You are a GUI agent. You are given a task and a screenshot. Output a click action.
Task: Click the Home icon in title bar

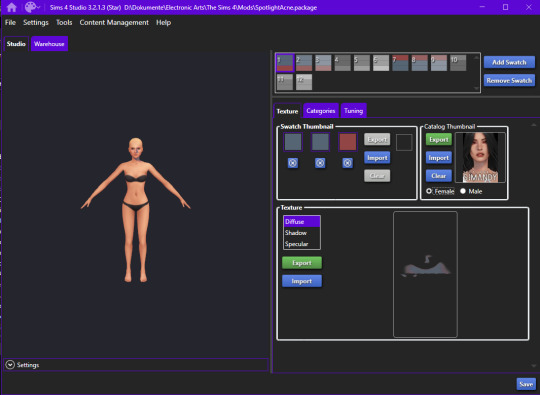click(x=11, y=7)
